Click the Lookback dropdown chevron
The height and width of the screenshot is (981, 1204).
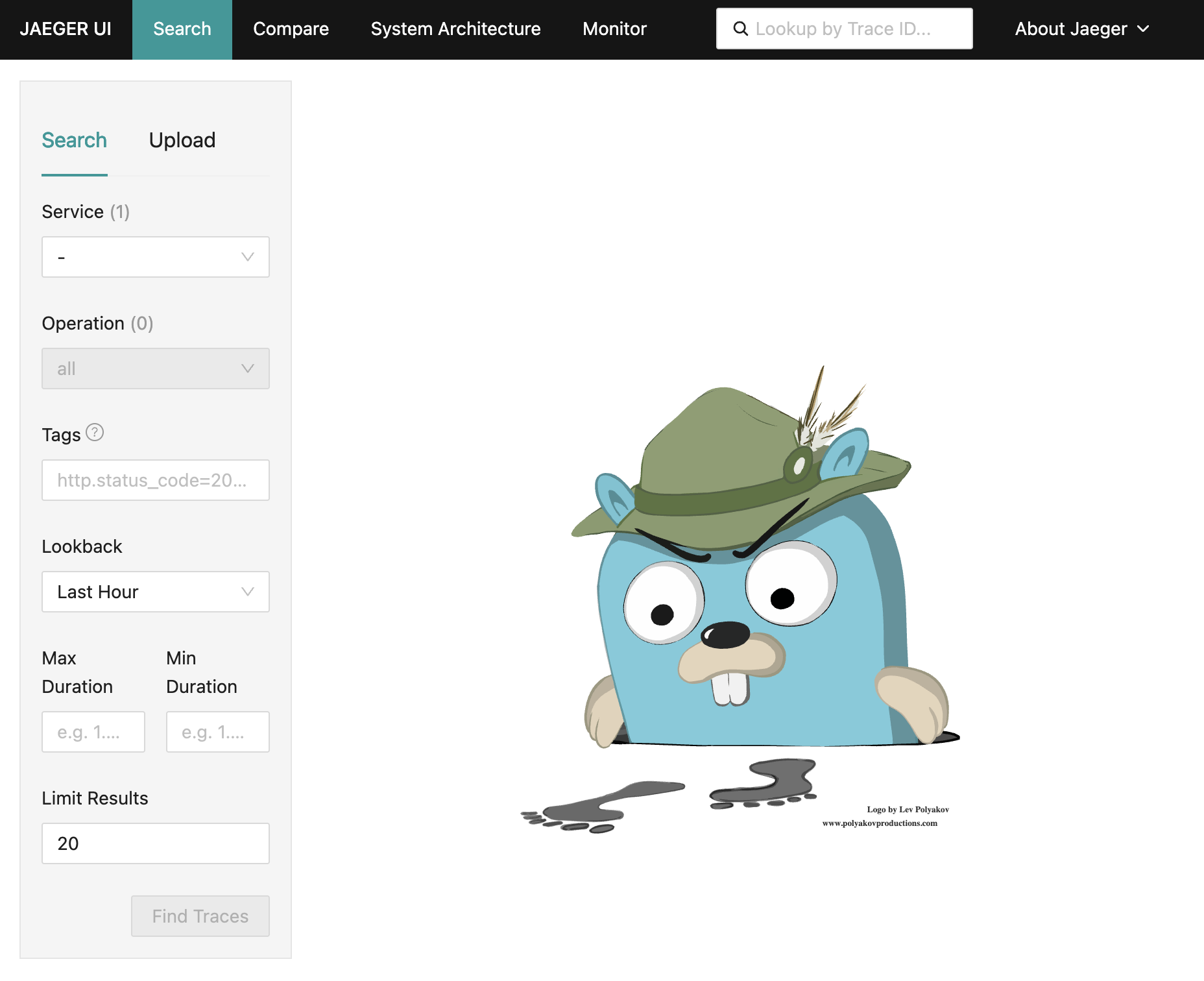247,592
